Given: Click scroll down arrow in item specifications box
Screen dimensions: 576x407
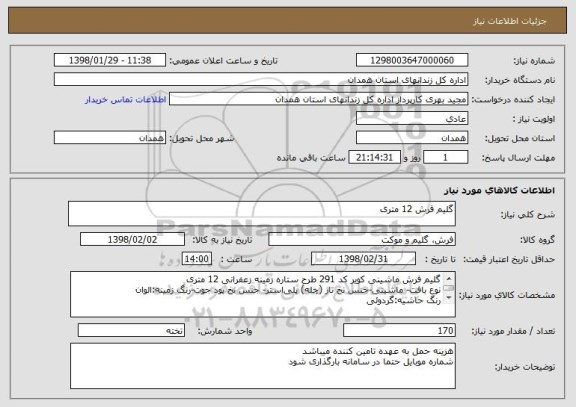Looking at the screenshot, I should click(449, 297).
